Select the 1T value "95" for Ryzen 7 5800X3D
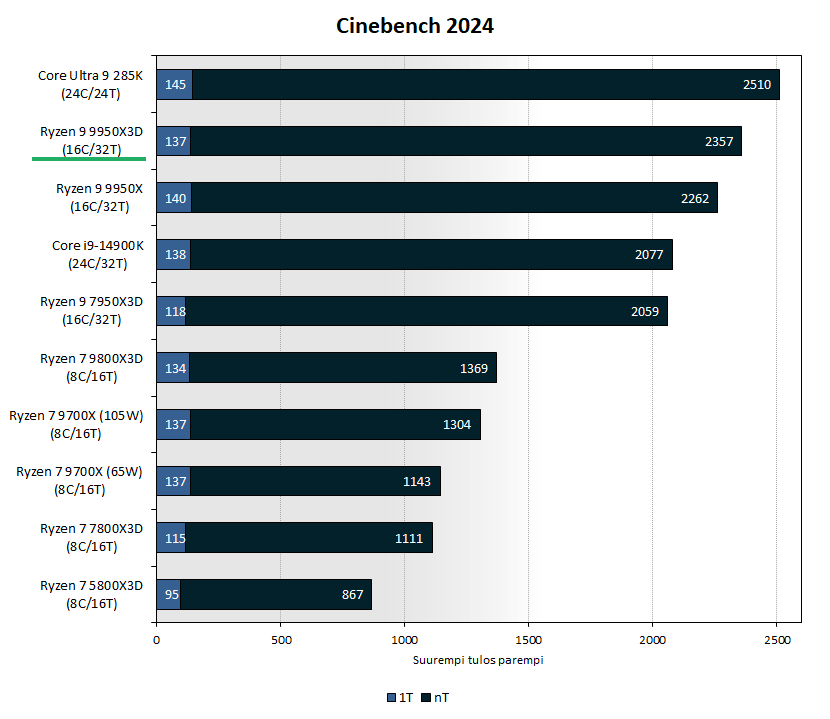 172,595
